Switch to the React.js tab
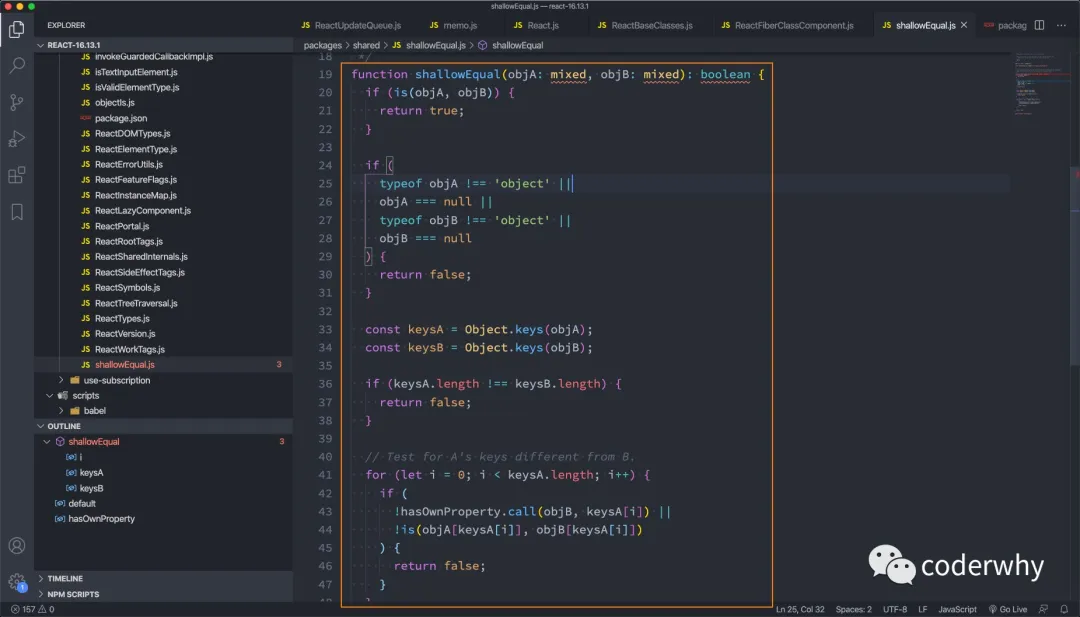 537,25
